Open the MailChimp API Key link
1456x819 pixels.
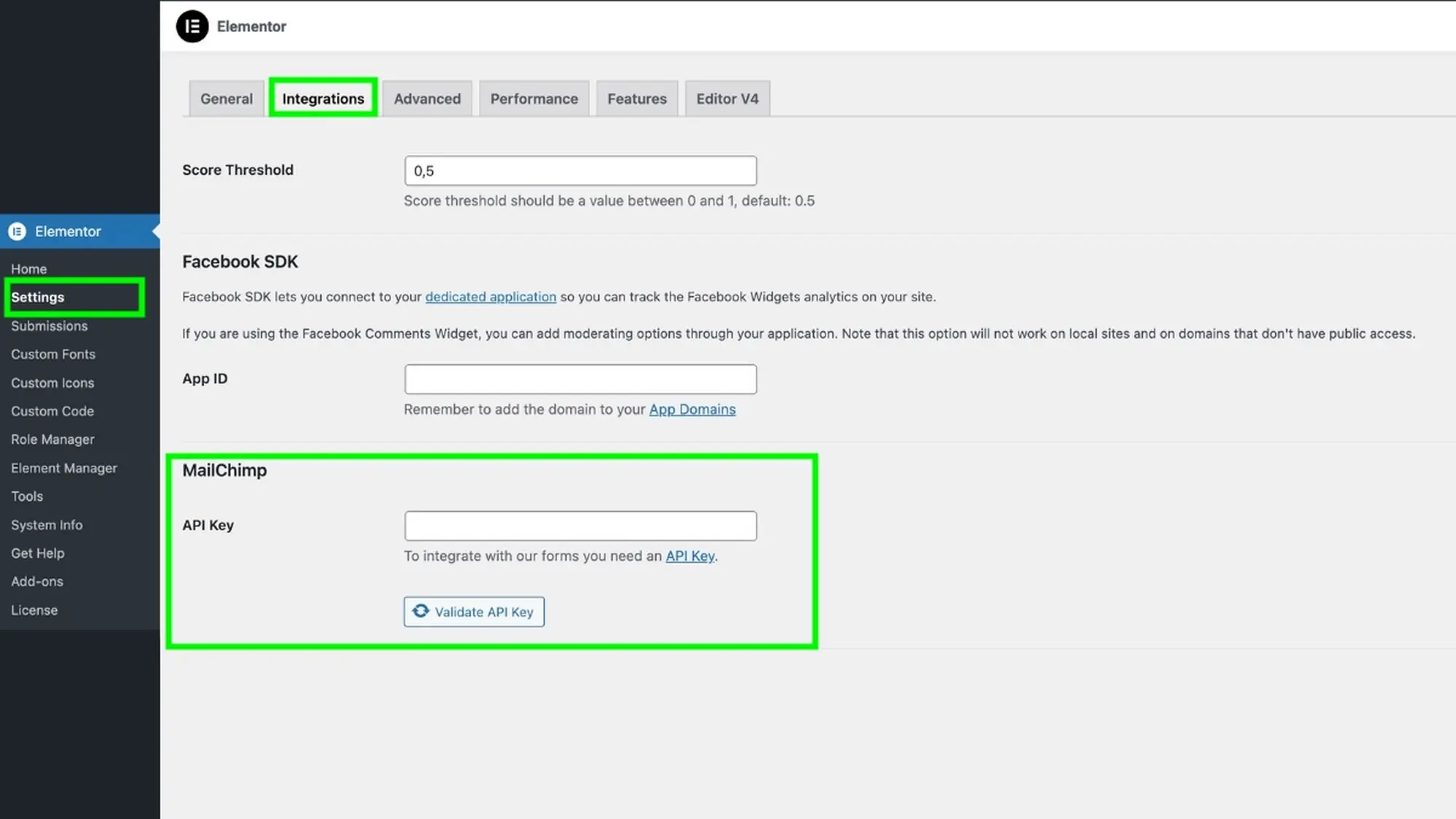(690, 555)
